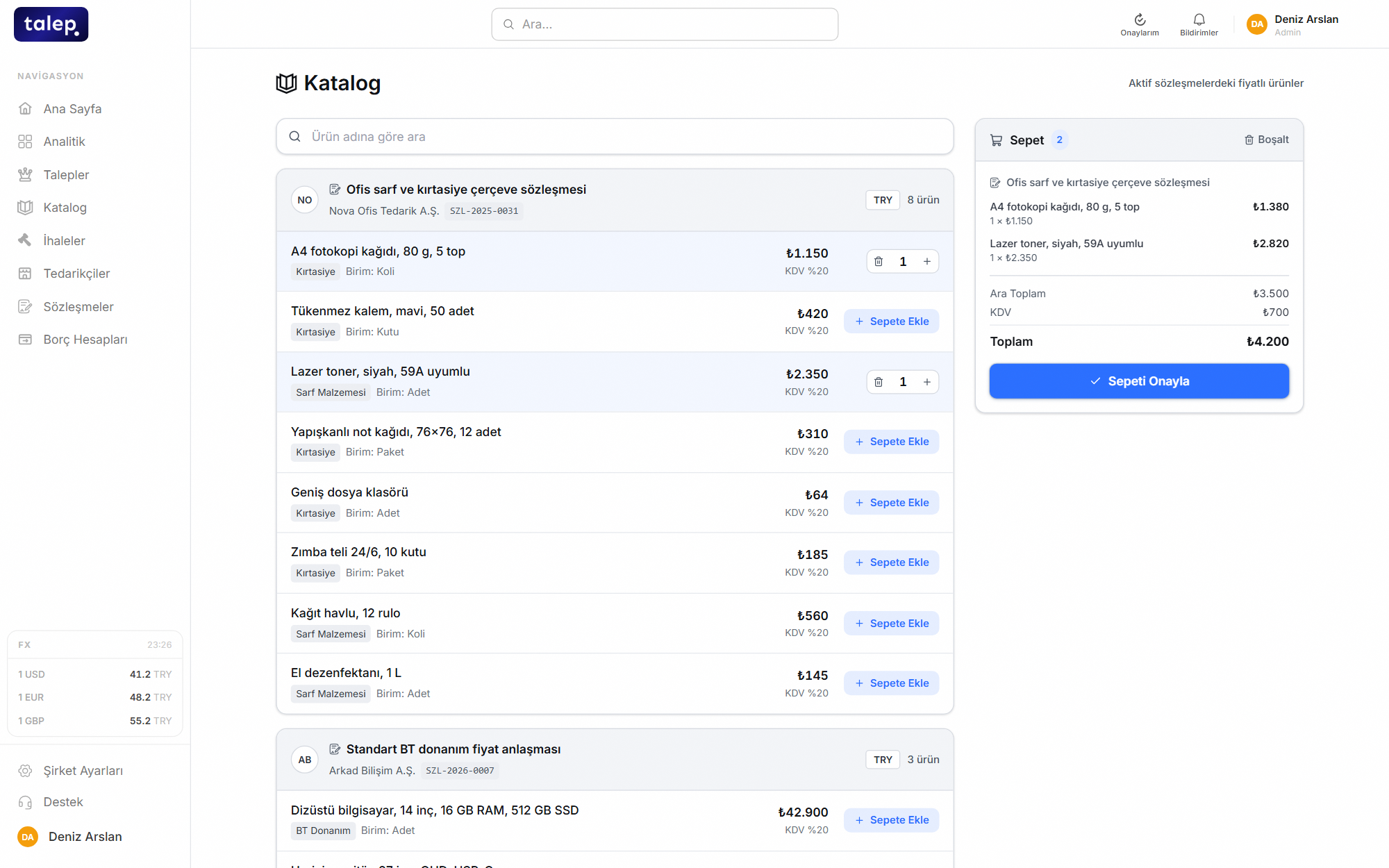The height and width of the screenshot is (868, 1389).
Task: Open Onaylarım approvals icon
Action: tap(1139, 24)
